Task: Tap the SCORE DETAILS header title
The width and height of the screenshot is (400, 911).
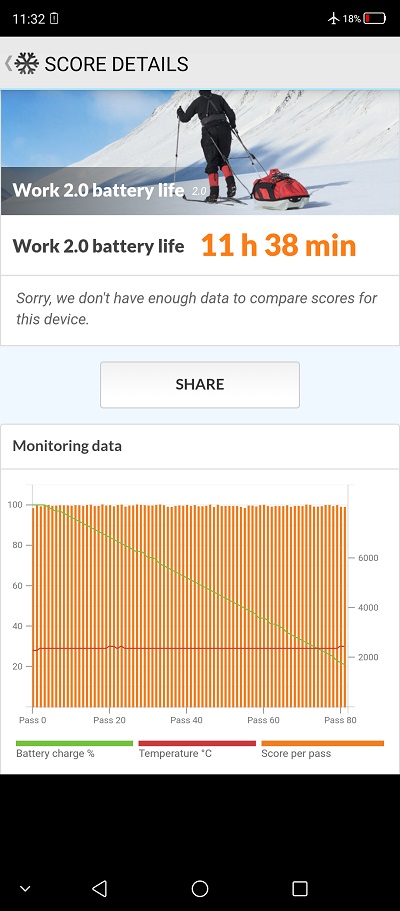Action: pyautogui.click(x=116, y=64)
